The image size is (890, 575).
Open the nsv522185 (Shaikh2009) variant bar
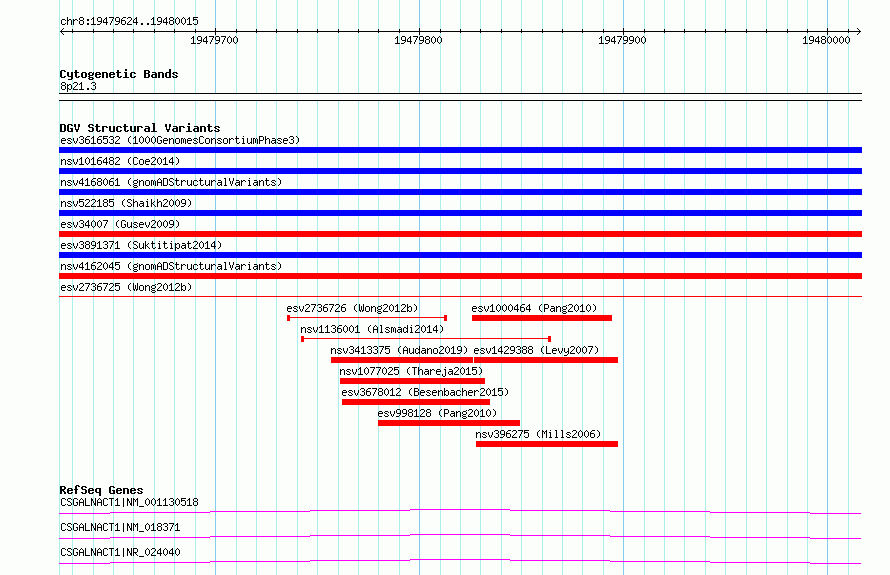[460, 213]
